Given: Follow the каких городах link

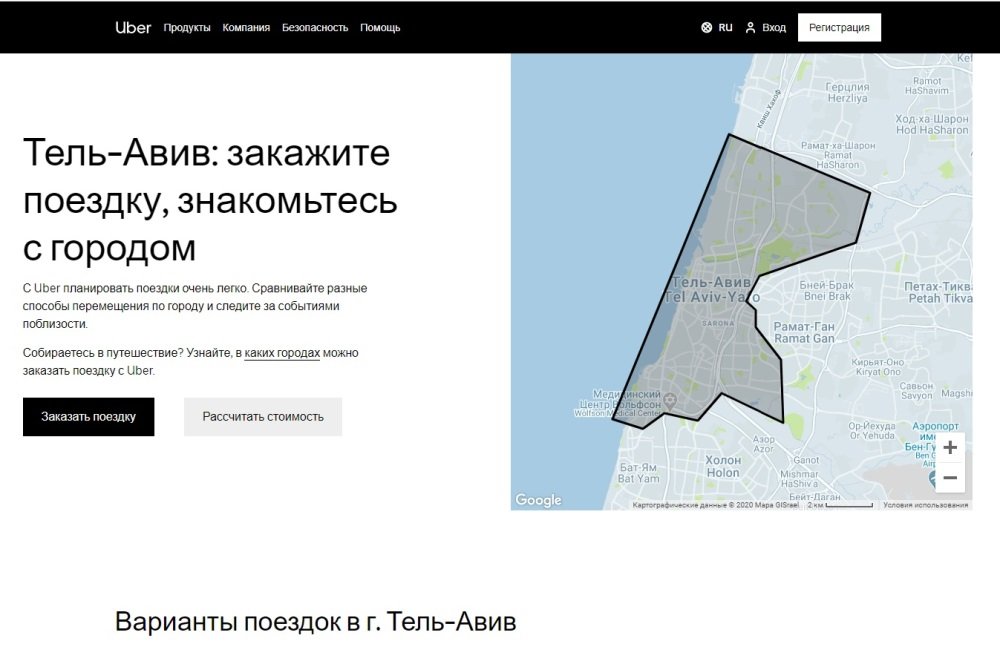Looking at the screenshot, I should [x=282, y=353].
